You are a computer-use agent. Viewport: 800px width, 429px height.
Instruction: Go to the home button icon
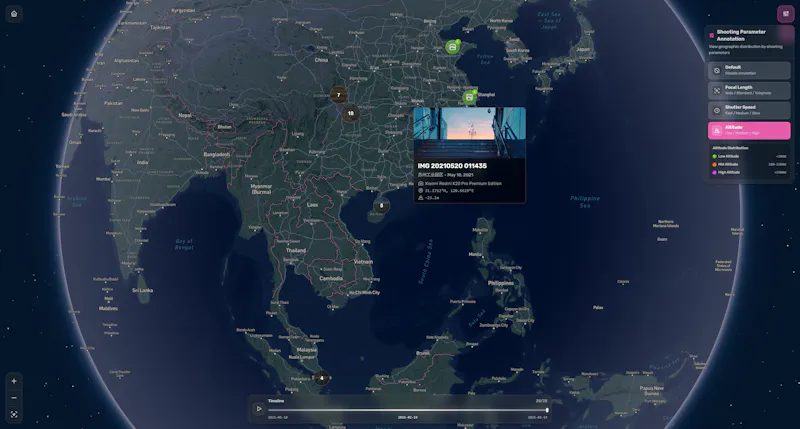pyautogui.click(x=14, y=14)
